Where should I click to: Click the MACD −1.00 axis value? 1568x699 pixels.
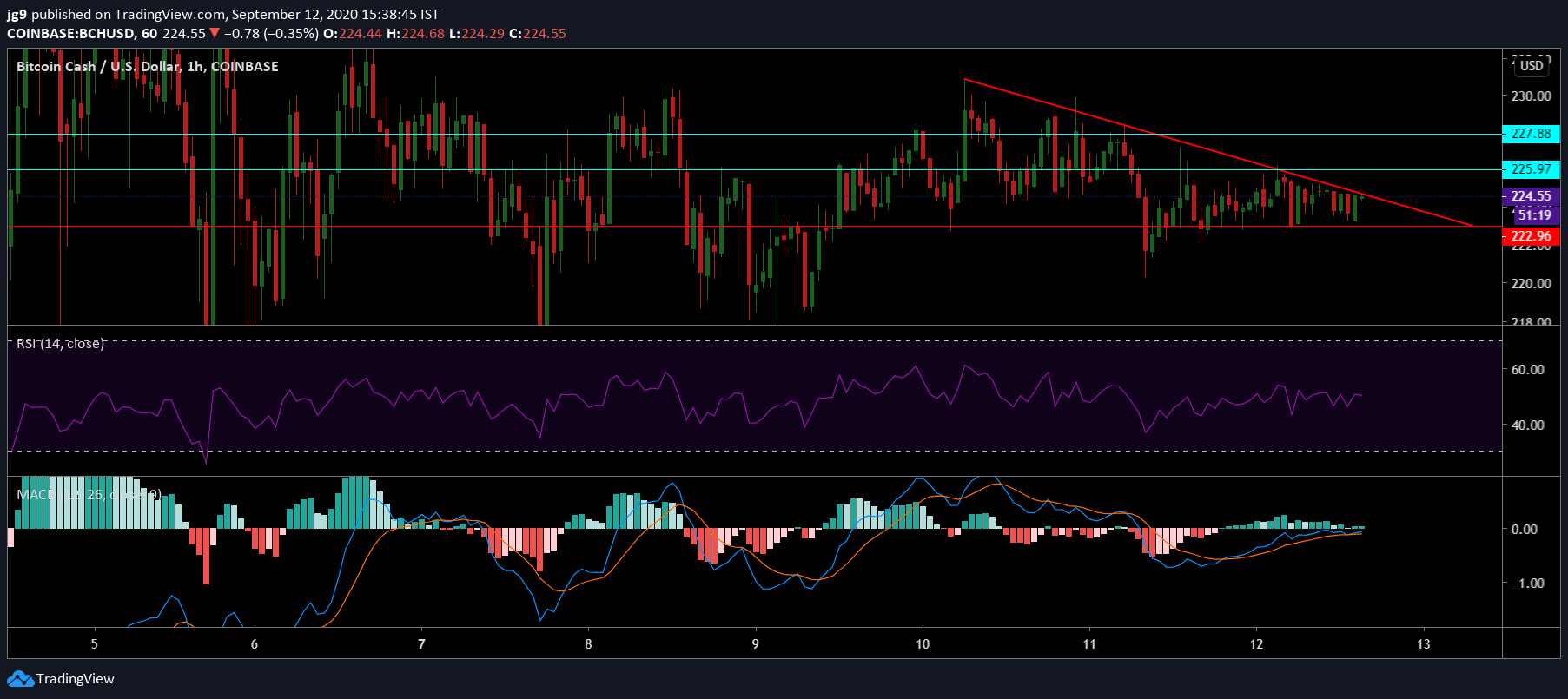[x=1526, y=583]
